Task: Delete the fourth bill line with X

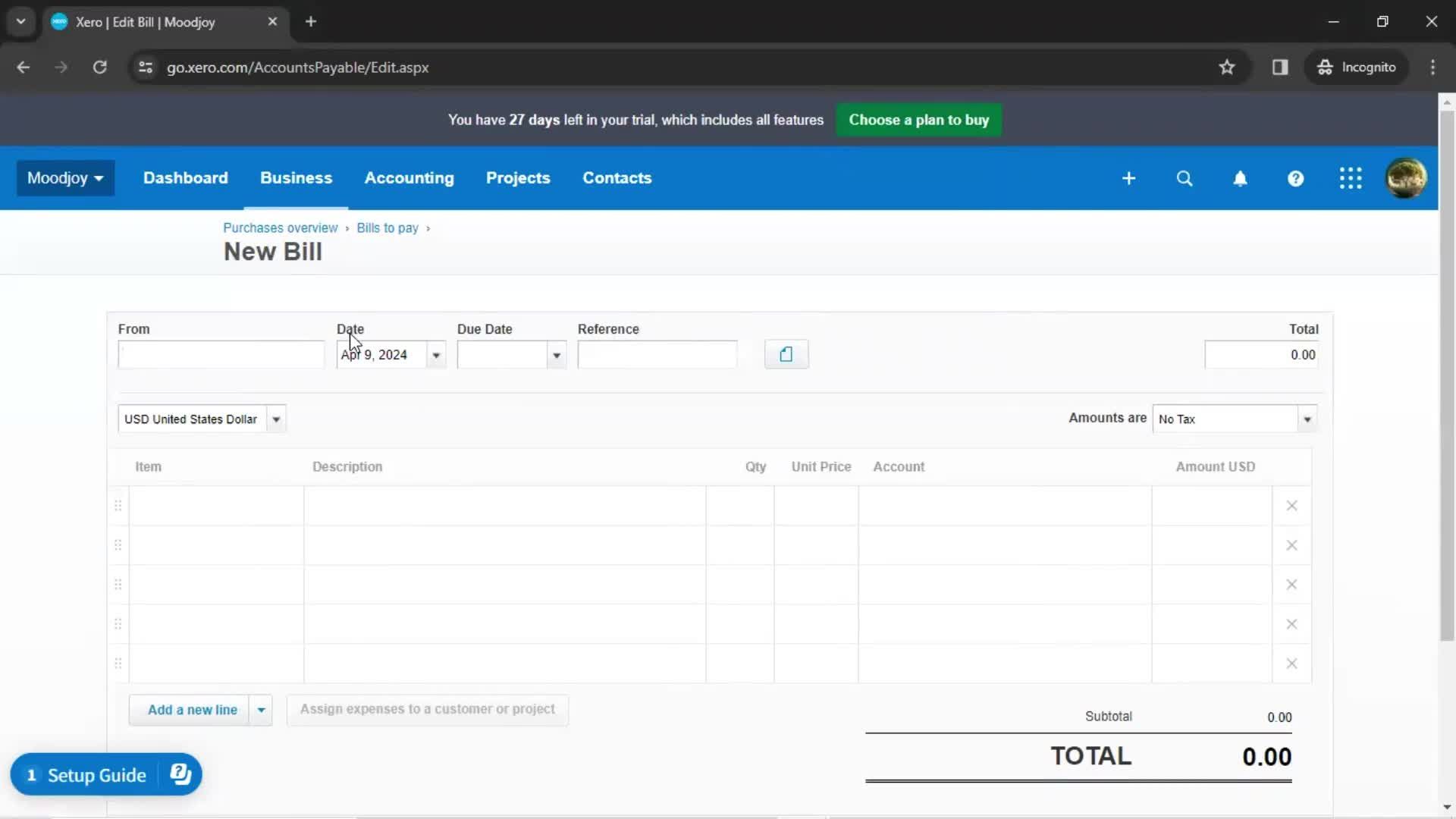Action: click(1291, 624)
